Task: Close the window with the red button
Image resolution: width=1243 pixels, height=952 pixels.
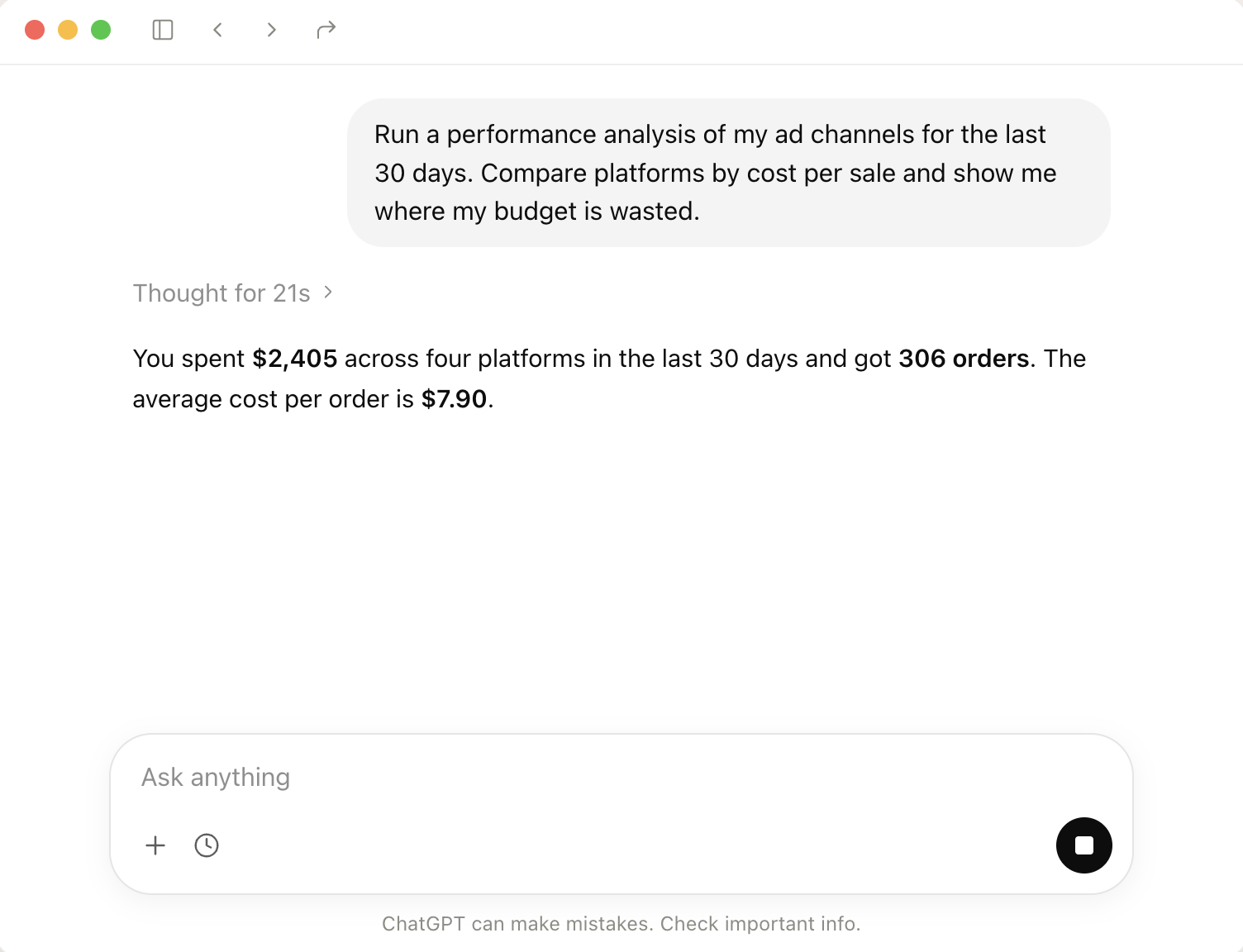Action: 35,30
